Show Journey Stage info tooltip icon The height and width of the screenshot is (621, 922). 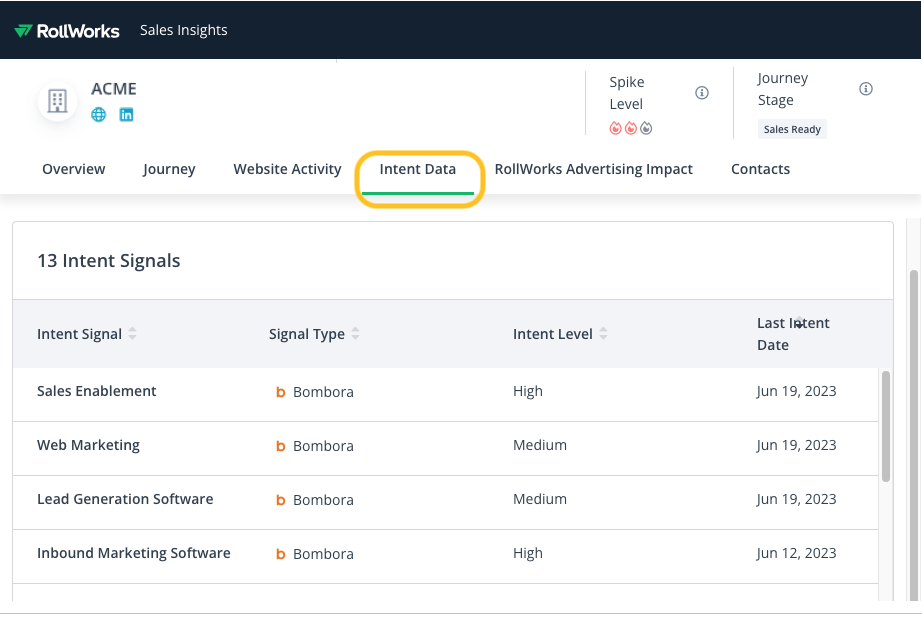click(x=866, y=89)
